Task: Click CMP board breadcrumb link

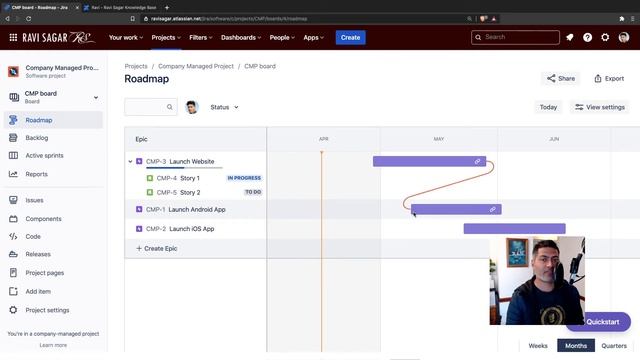Action: coord(260,66)
